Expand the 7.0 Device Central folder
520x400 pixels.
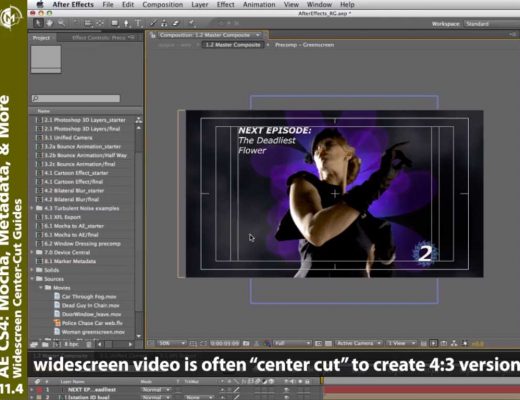point(32,252)
